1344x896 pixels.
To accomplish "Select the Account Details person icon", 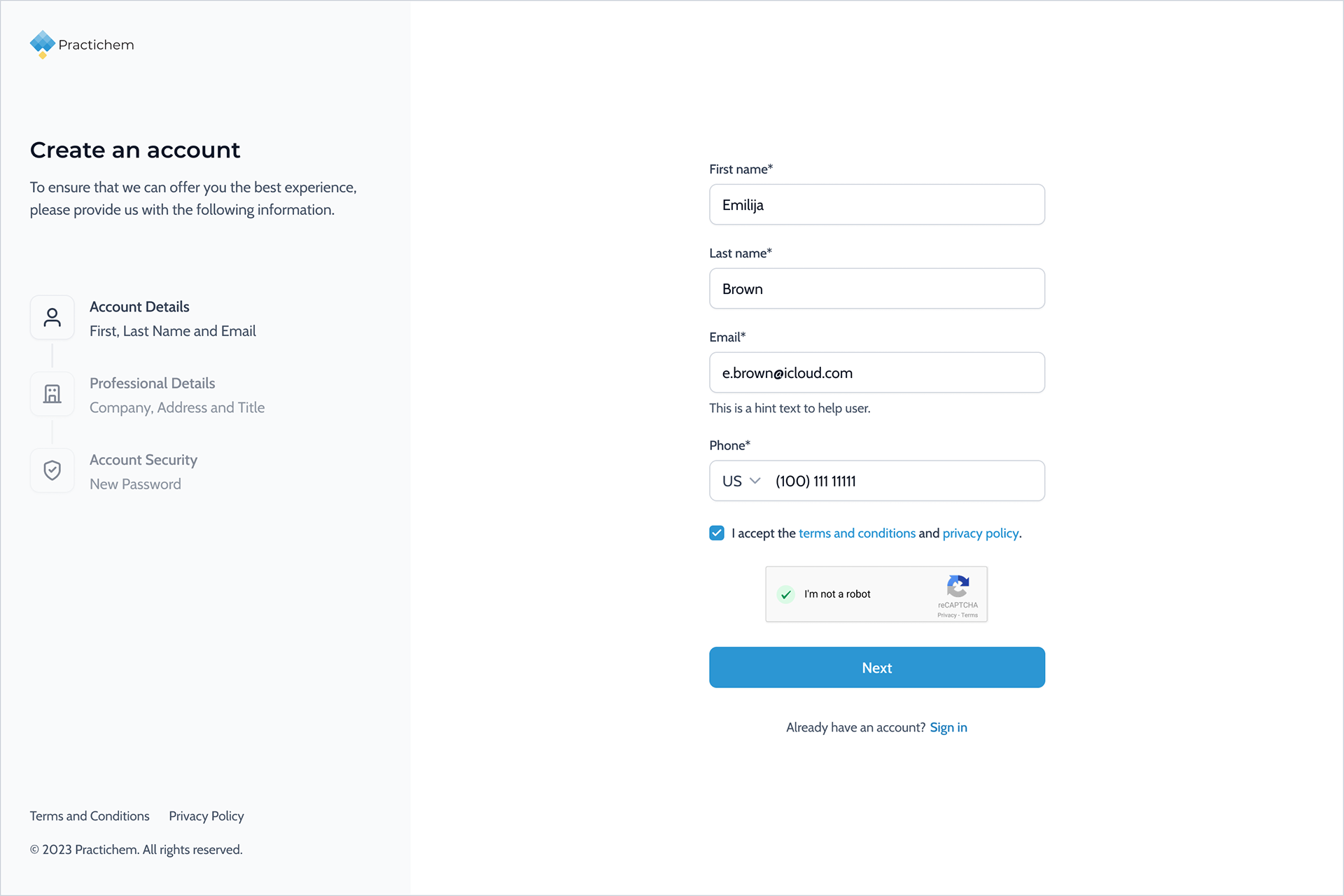I will point(52,317).
